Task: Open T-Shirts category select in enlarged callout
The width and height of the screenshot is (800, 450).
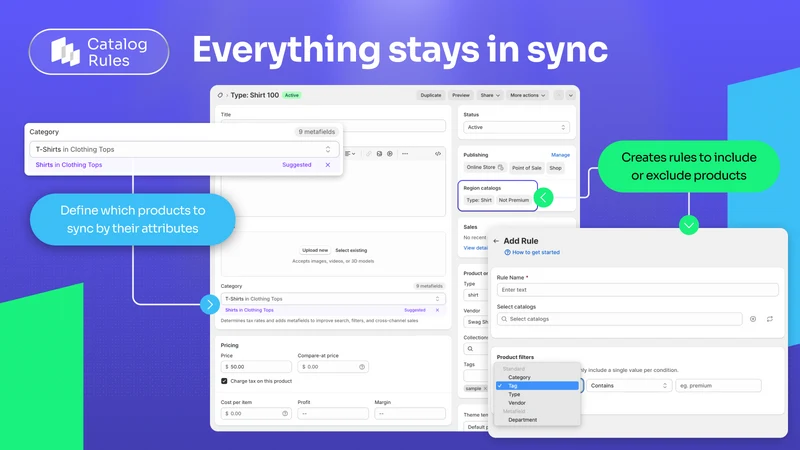Action: pos(184,149)
